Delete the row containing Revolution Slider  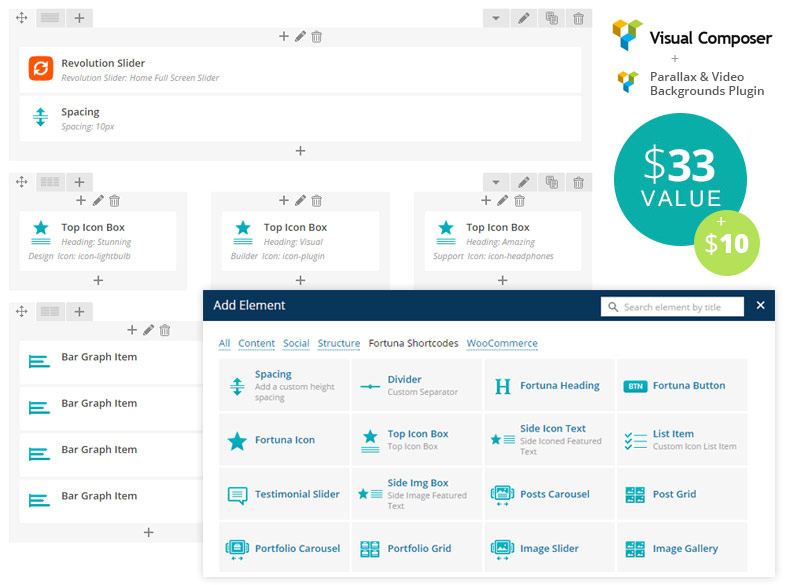pos(578,18)
